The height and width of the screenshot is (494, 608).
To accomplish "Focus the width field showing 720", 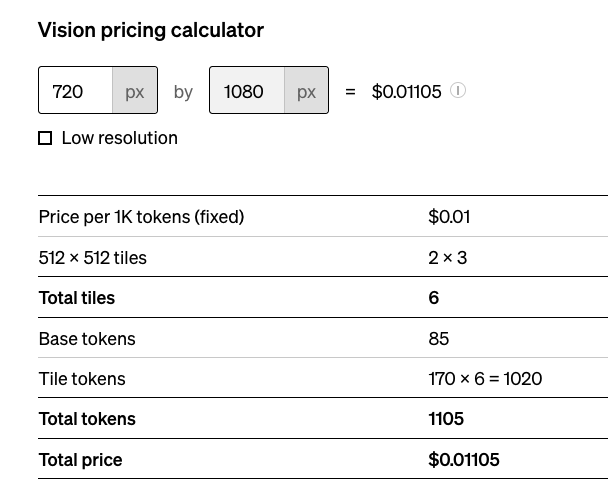I will tap(76, 90).
